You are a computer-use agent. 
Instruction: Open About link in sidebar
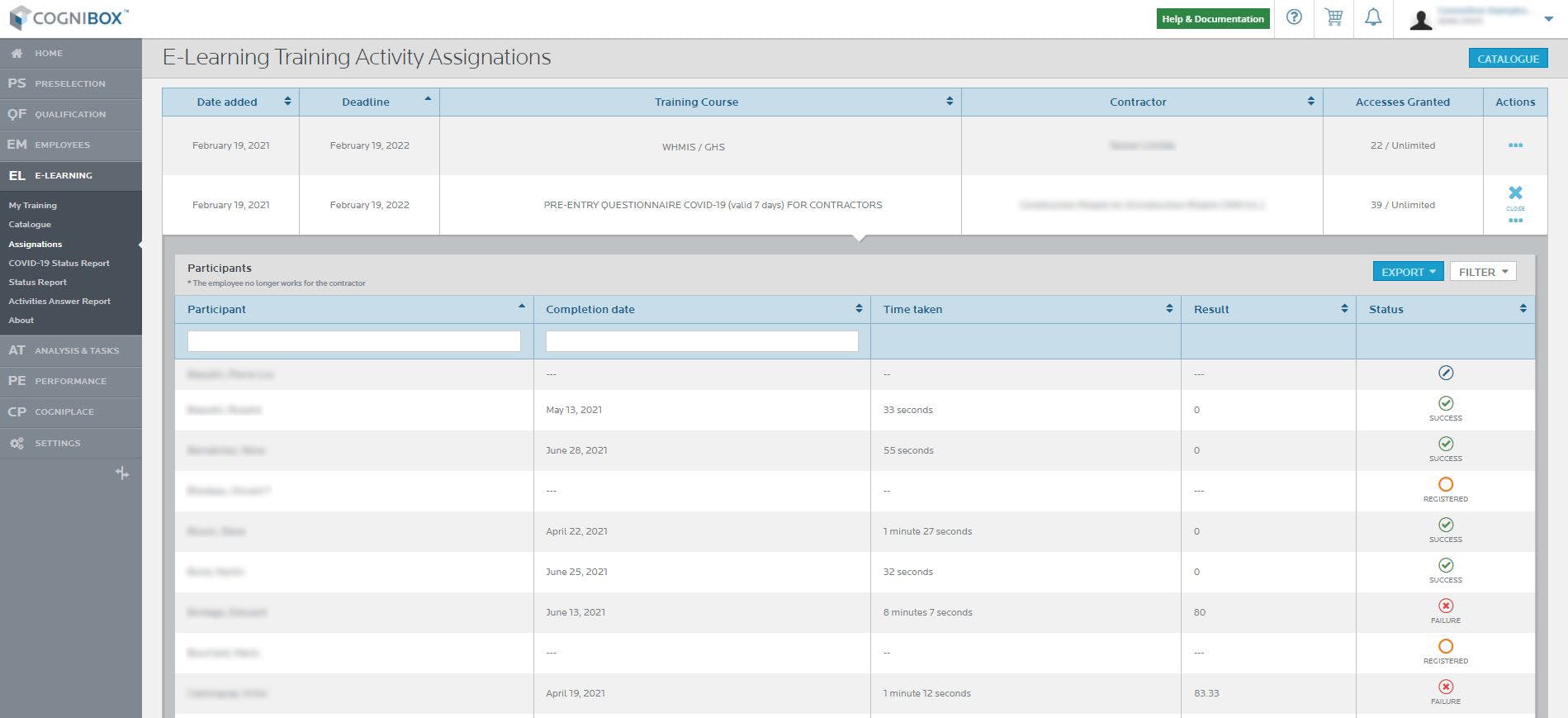(21, 321)
